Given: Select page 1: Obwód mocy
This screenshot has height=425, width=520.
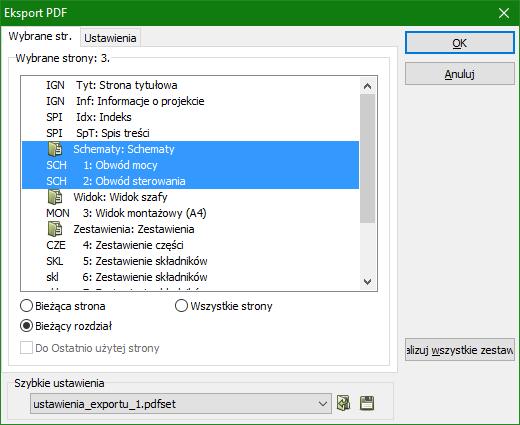Looking at the screenshot, I should tap(190, 165).
